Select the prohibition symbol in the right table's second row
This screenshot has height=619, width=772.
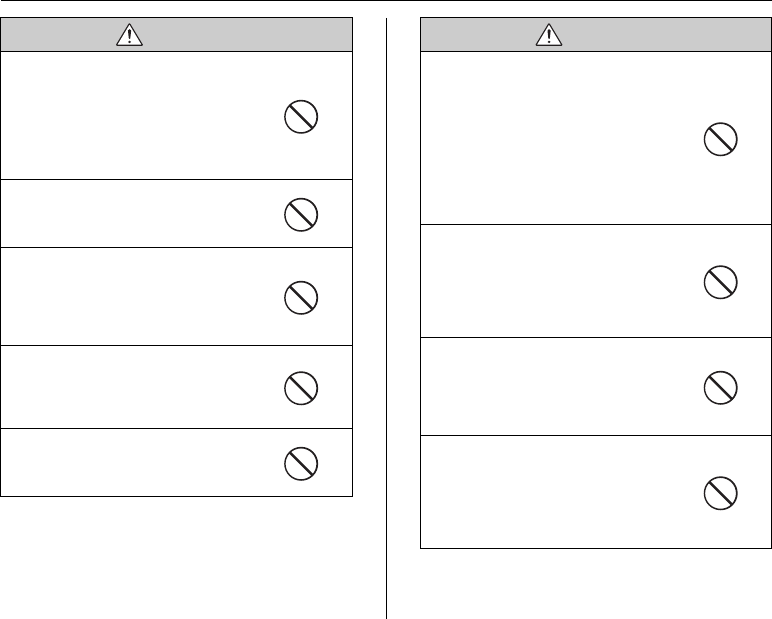pos(720,283)
